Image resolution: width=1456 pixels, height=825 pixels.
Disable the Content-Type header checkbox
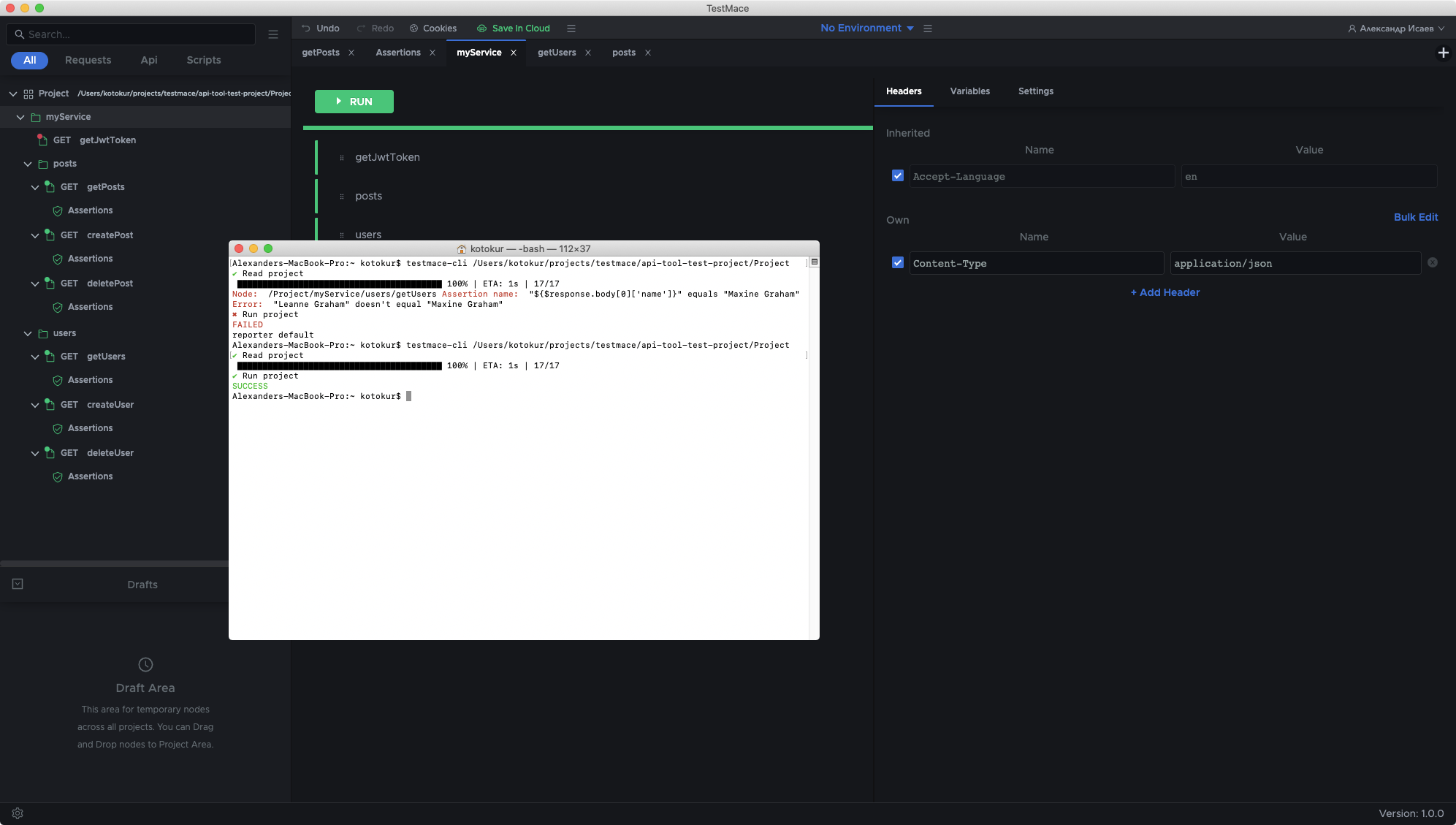click(x=898, y=263)
